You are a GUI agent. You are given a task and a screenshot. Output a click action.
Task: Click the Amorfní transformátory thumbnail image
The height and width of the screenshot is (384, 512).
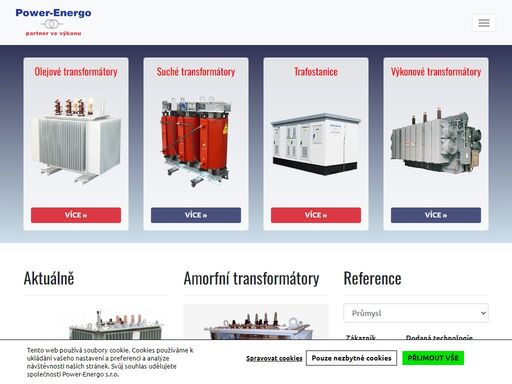(x=256, y=322)
